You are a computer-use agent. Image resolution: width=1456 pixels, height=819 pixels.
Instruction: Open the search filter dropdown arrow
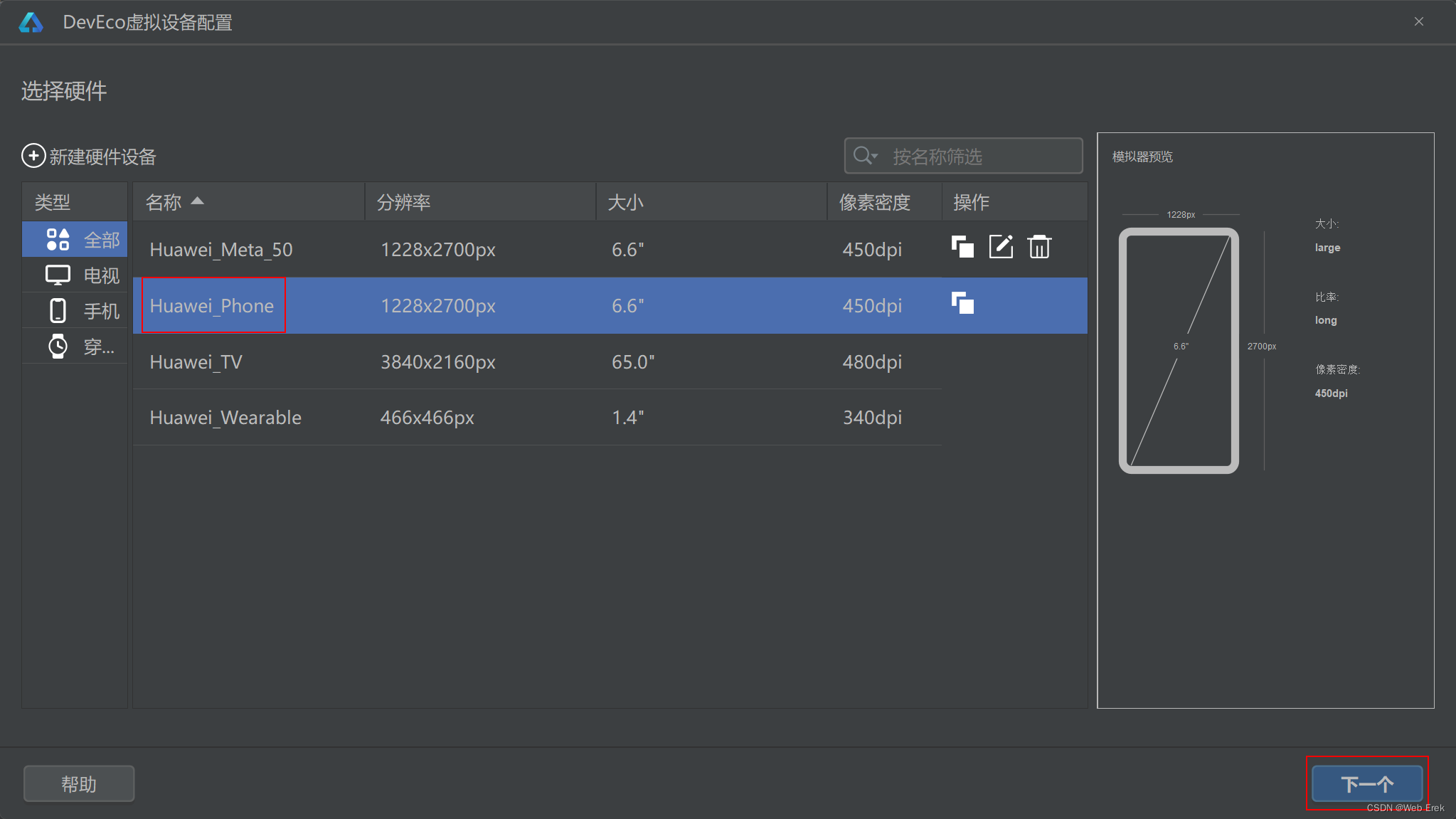tap(875, 156)
